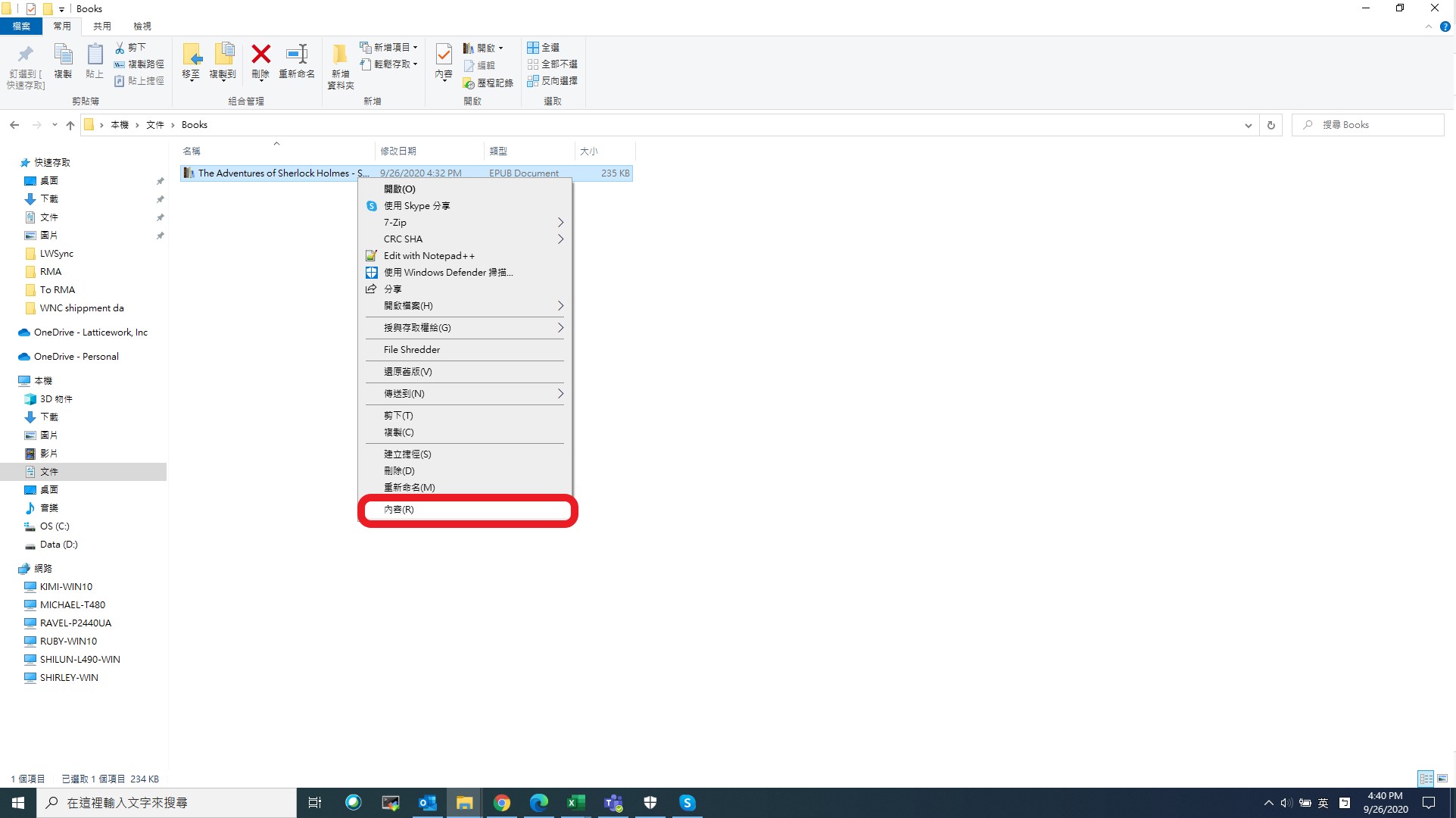Image resolution: width=1456 pixels, height=818 pixels.
Task: Open Google Chrome from the taskbar
Action: click(x=501, y=803)
